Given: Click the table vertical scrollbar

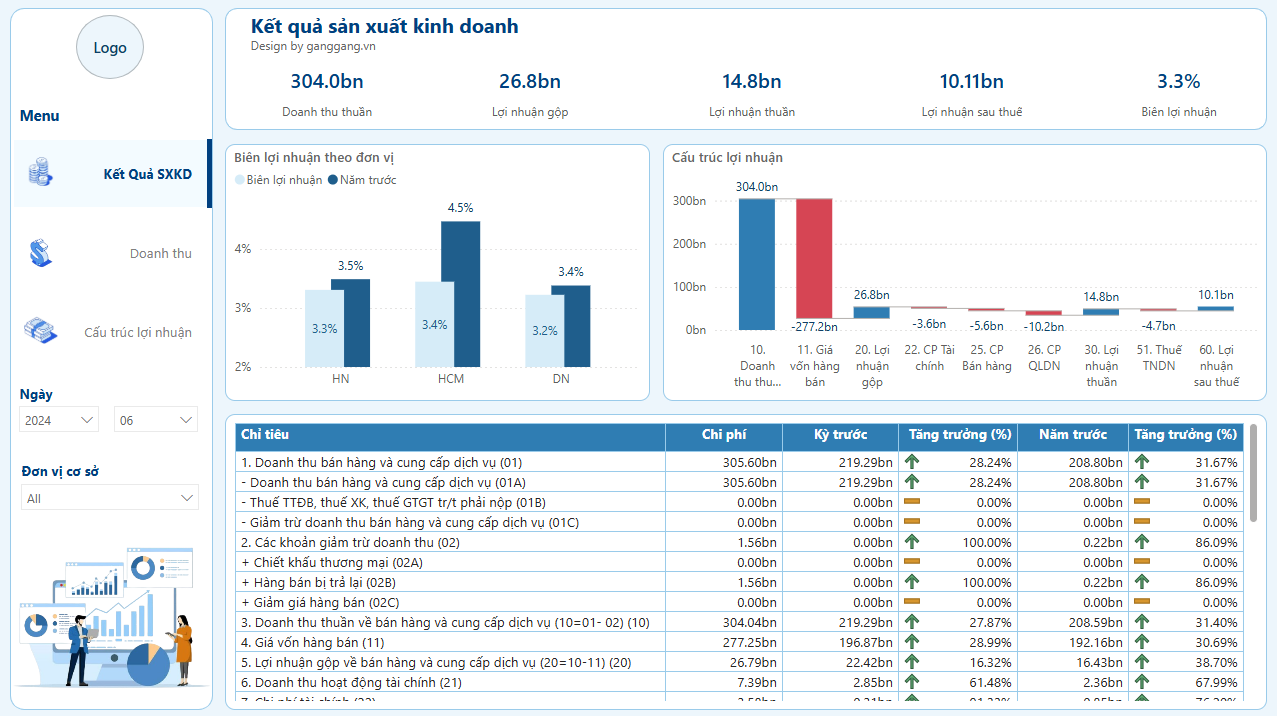Looking at the screenshot, I should 1253,472.
